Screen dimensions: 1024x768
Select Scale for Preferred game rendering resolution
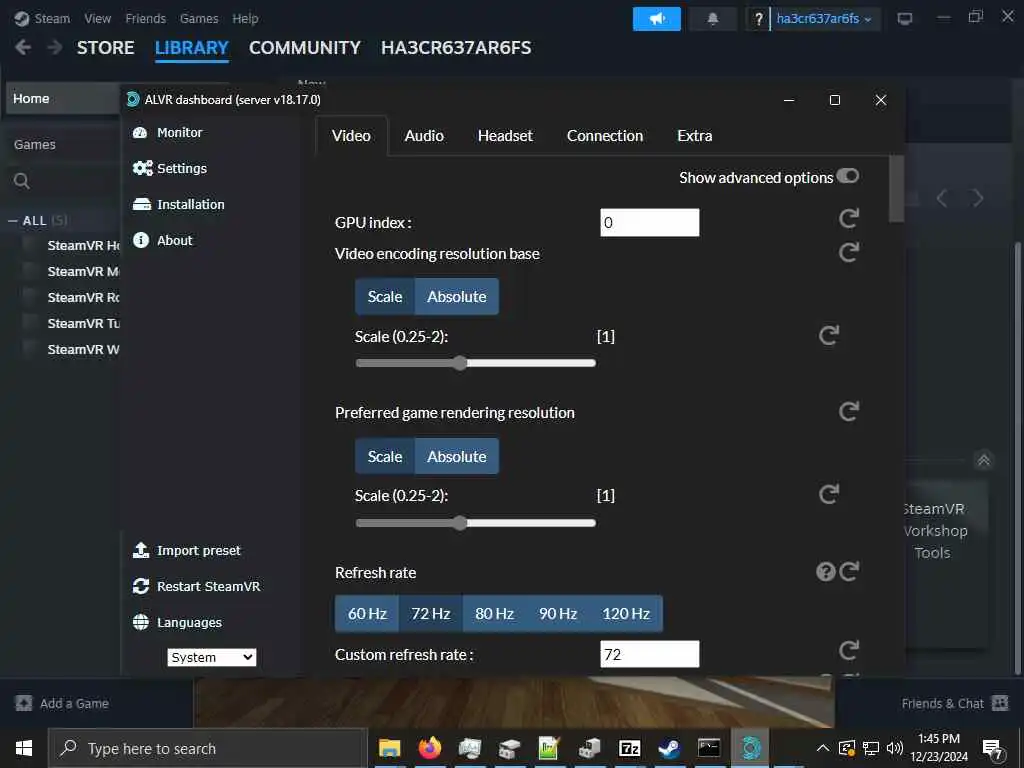tap(385, 456)
